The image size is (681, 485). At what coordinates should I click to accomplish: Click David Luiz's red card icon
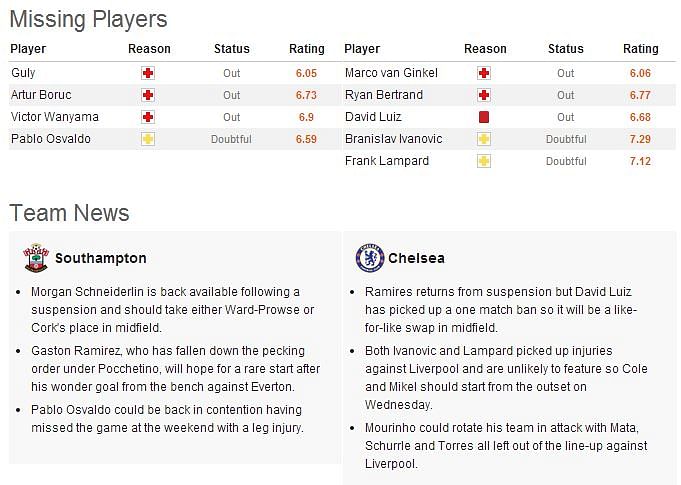tap(484, 117)
